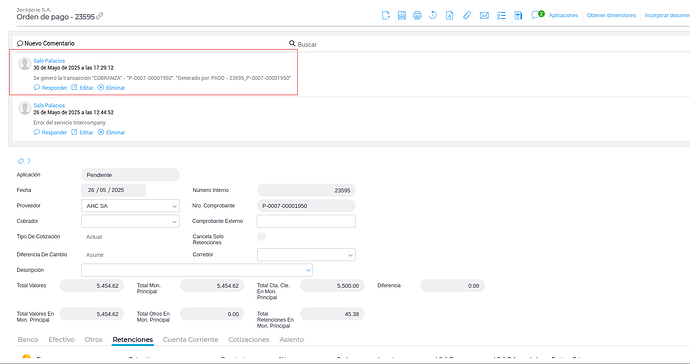Viewport: 690px width, 364px height.
Task: Click Editar on the 30 de Mayo comment
Action: tap(82, 88)
